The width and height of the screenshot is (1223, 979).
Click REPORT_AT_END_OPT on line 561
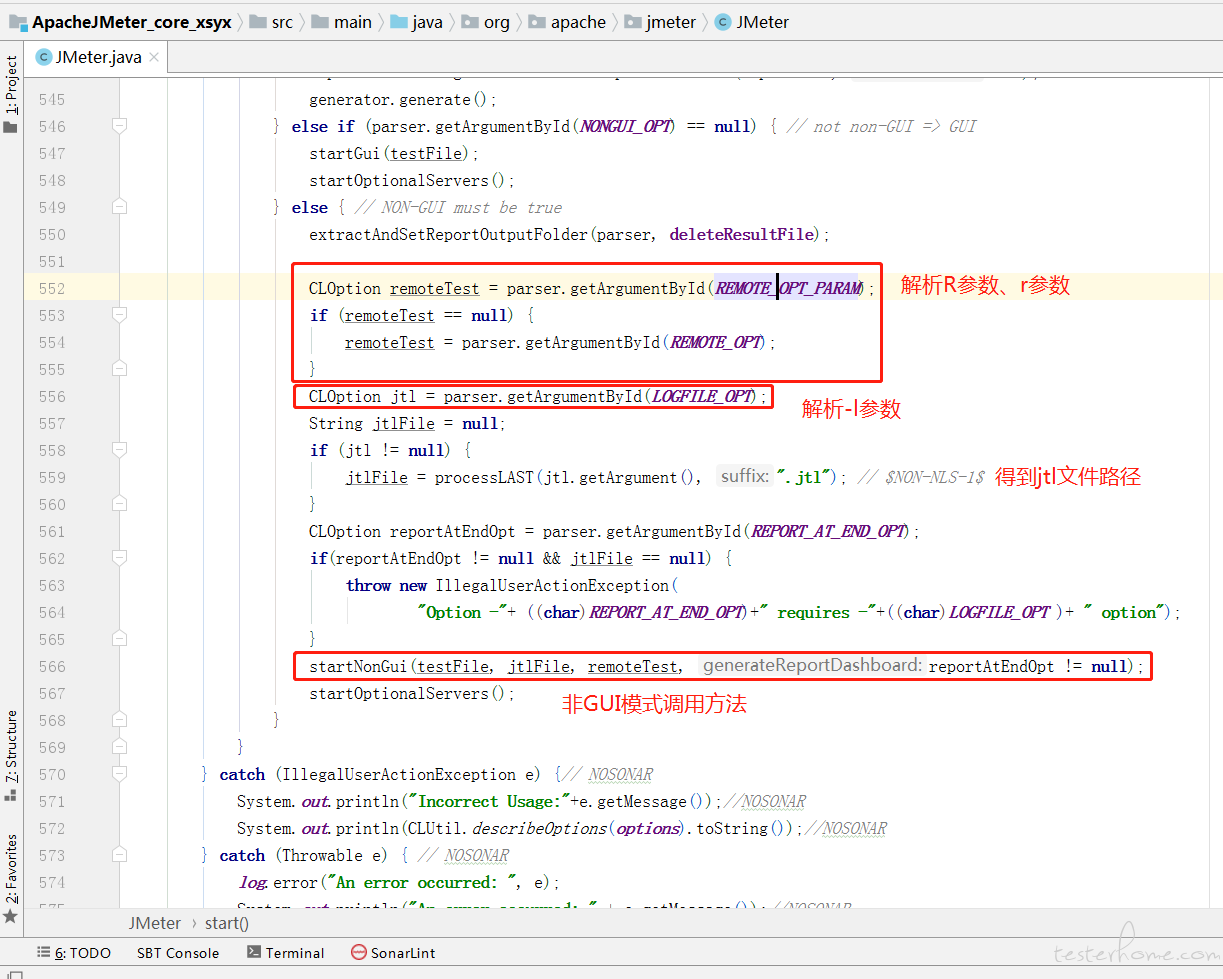coord(829,531)
